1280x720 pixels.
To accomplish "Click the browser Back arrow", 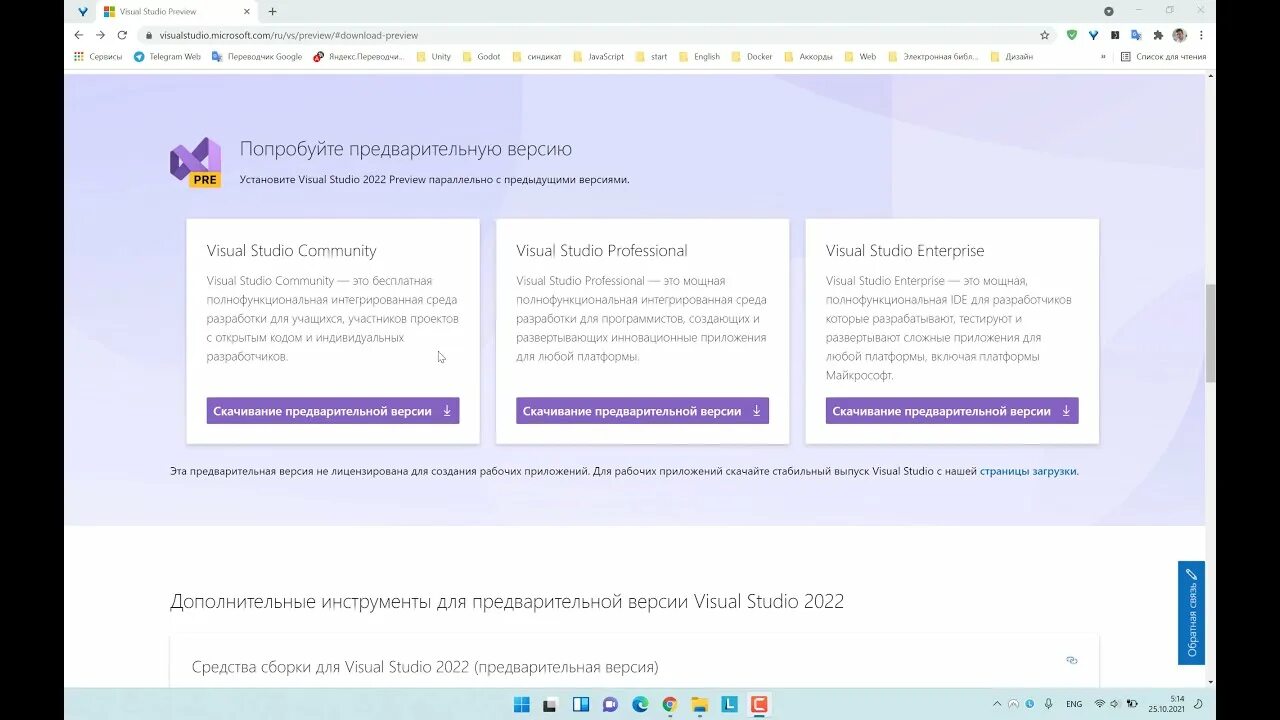I will 79,35.
